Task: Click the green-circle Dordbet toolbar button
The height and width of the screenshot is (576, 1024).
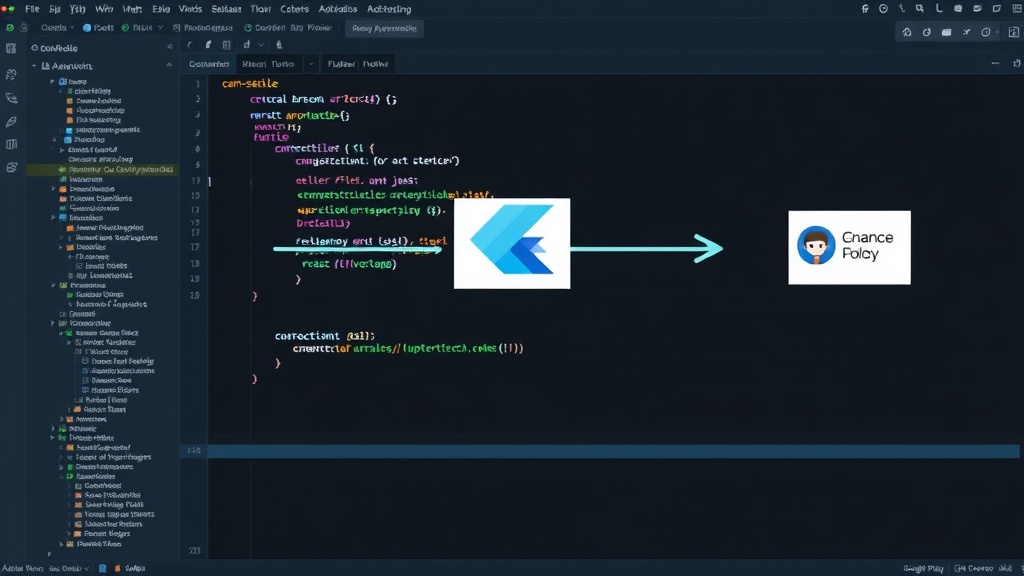Action: pos(288,28)
